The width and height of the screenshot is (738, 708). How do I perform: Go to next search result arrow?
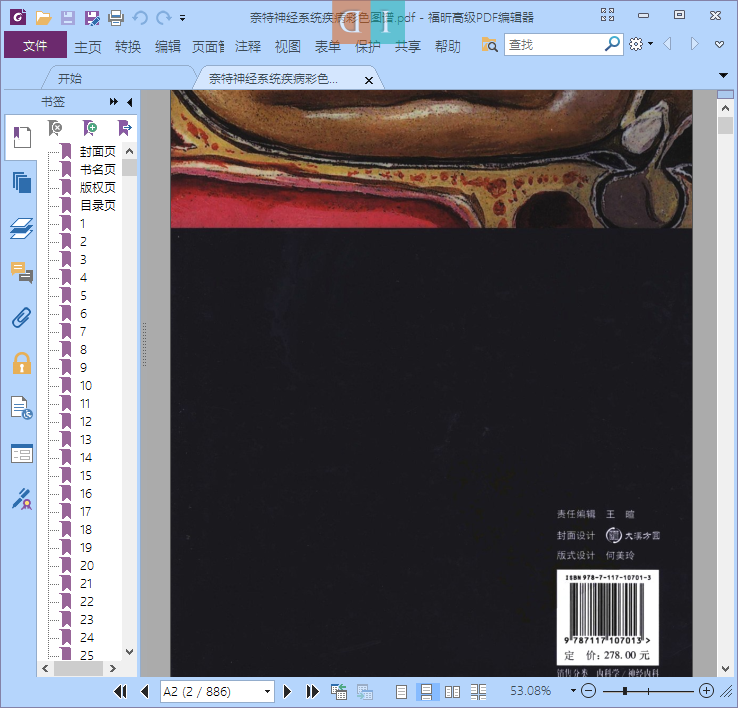point(694,44)
